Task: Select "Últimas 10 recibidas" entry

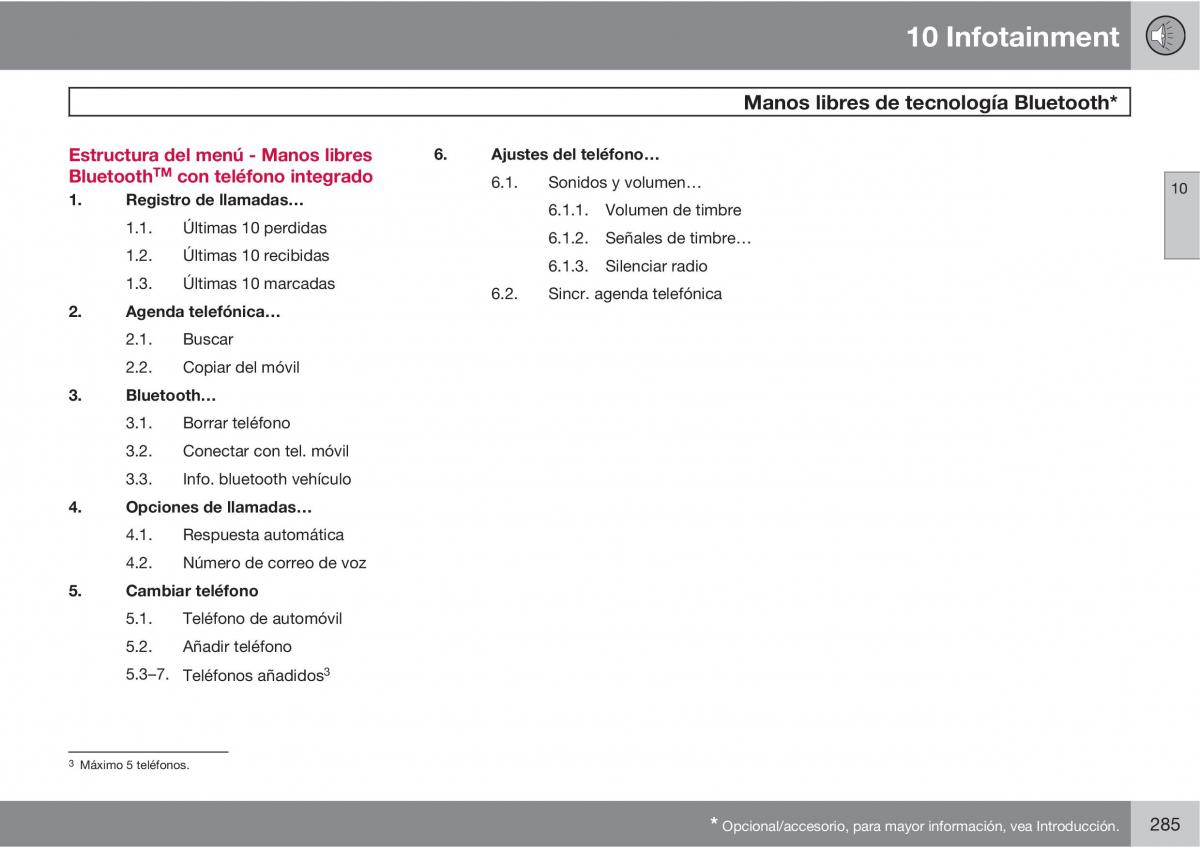Action: (256, 256)
